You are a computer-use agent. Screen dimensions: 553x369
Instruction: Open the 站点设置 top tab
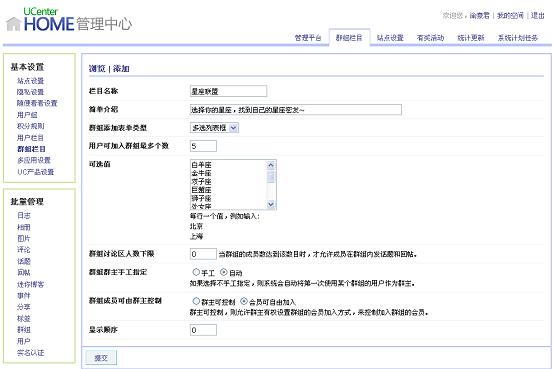coord(390,38)
